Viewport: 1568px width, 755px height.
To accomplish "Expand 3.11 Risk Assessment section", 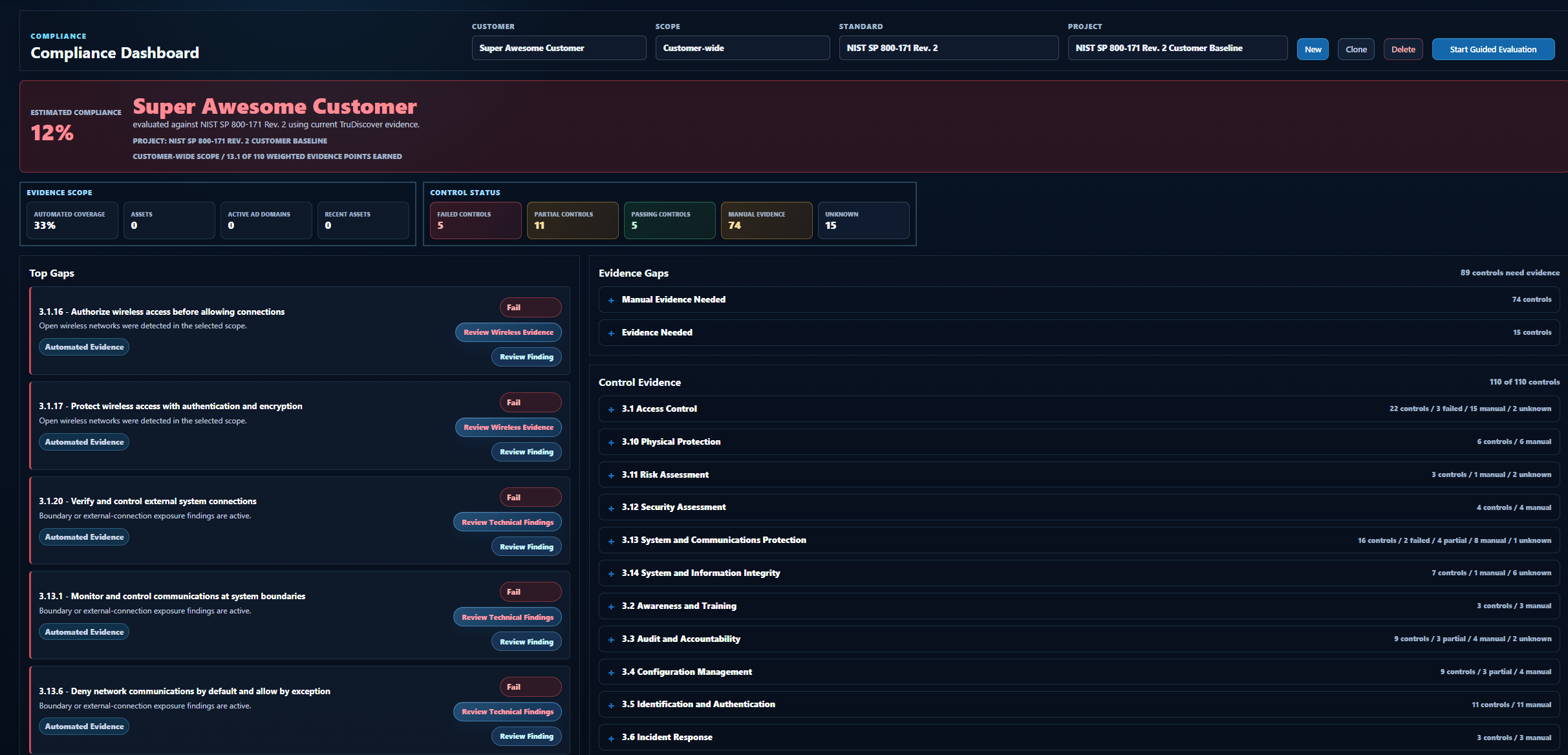I will (1079, 474).
